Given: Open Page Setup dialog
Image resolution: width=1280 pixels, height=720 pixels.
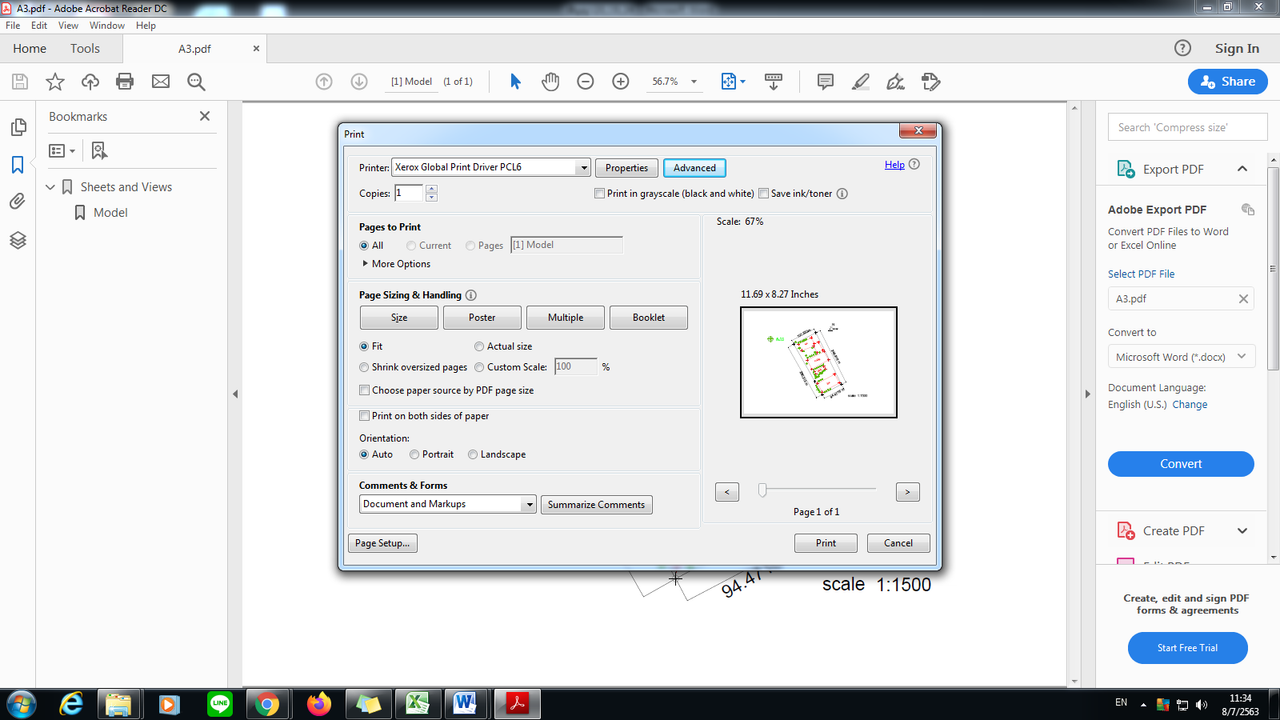Looking at the screenshot, I should click(x=383, y=543).
